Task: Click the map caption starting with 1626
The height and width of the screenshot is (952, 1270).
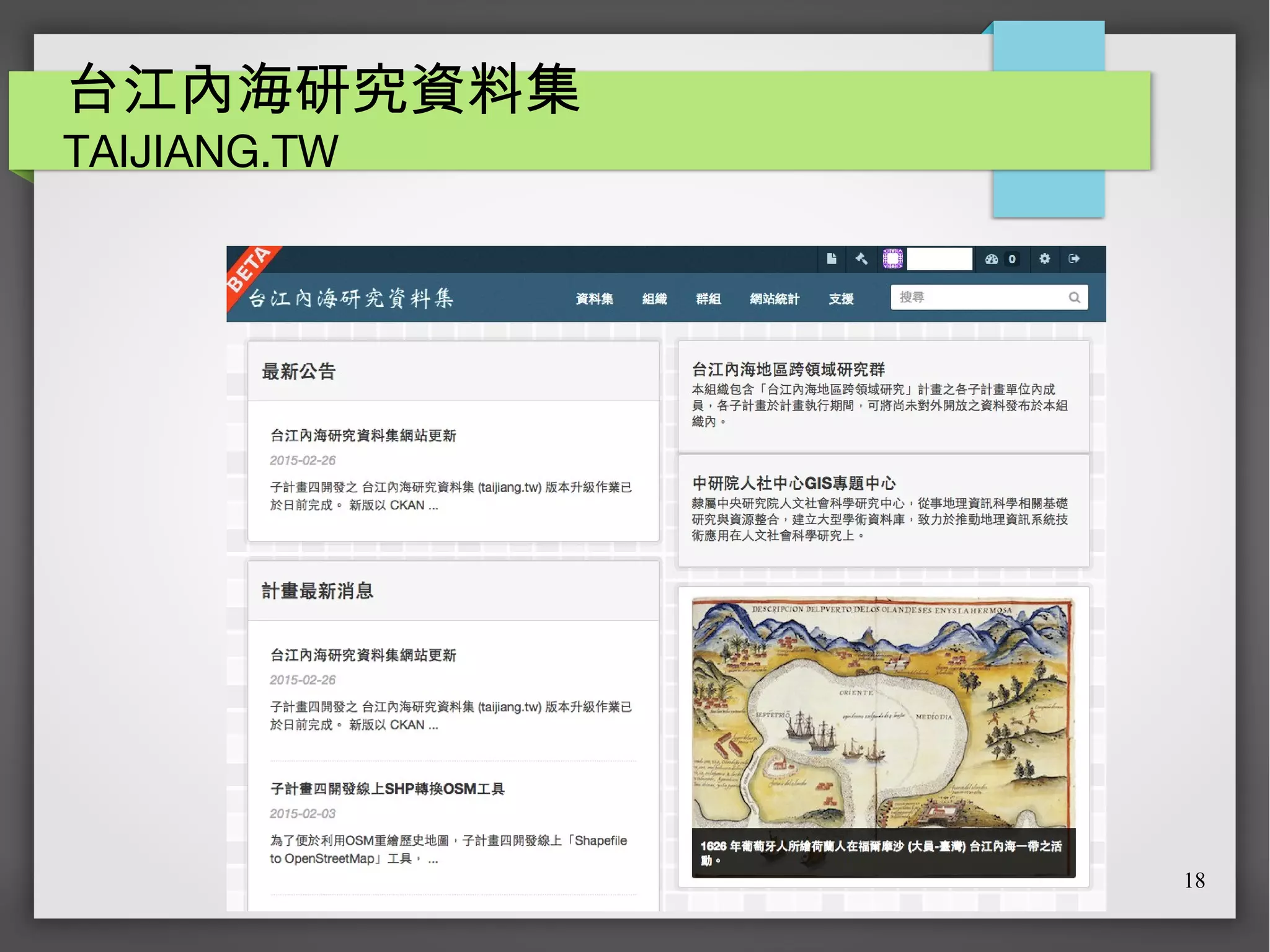Action: [881, 853]
